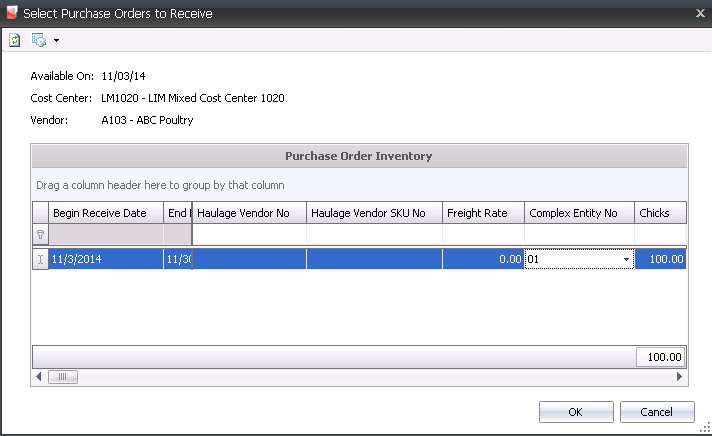Click the refresh icon in the toolbar

pos(15,40)
